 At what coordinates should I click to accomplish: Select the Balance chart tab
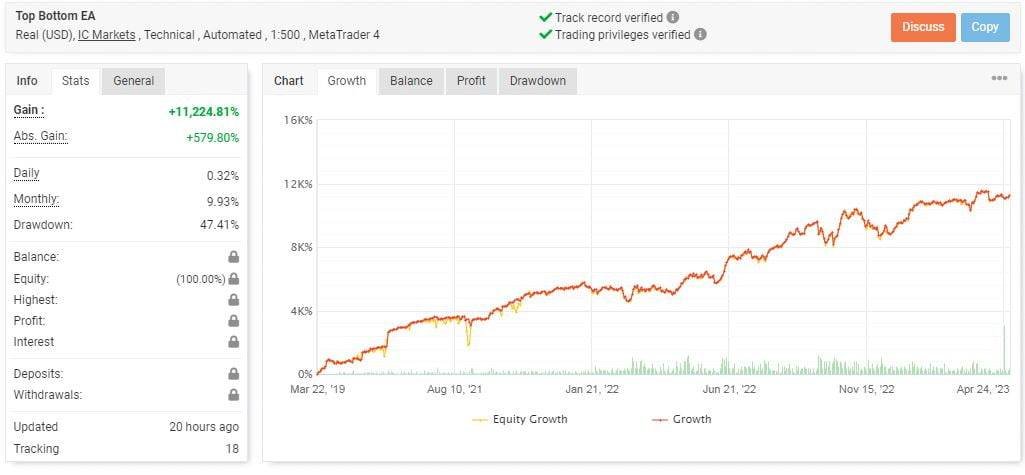click(411, 81)
